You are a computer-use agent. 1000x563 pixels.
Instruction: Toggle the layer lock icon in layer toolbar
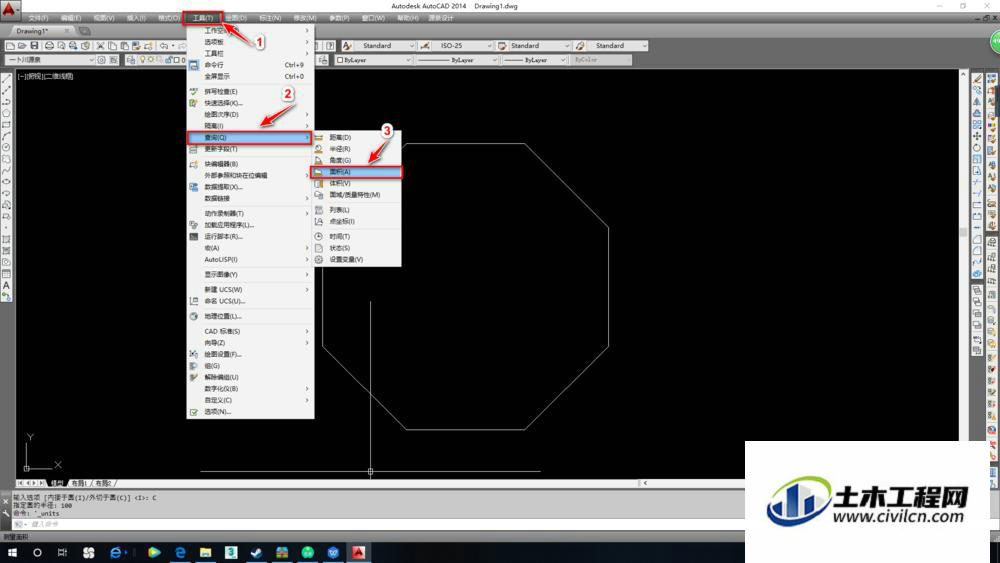point(168,60)
